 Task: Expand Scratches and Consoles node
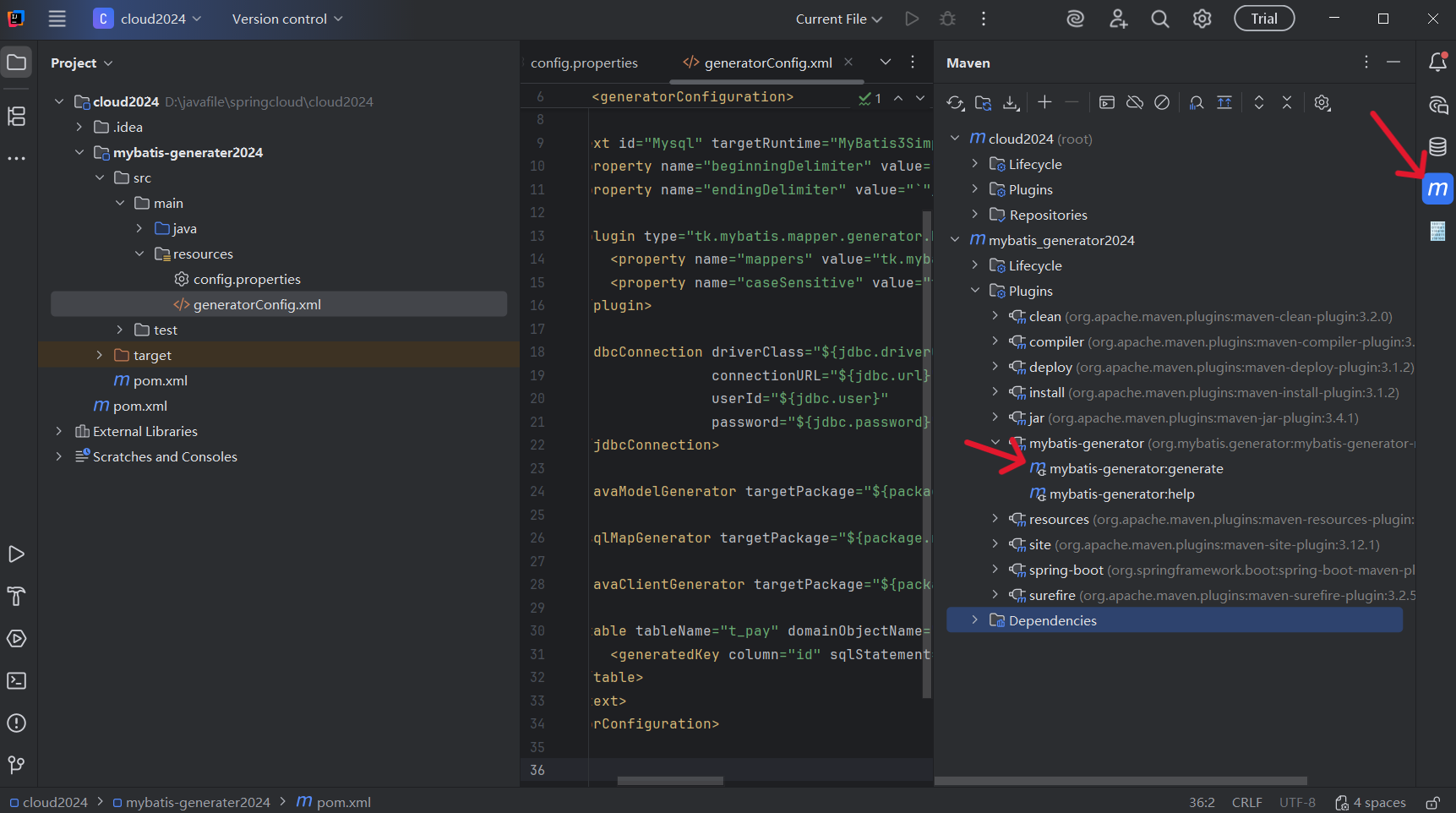click(58, 456)
